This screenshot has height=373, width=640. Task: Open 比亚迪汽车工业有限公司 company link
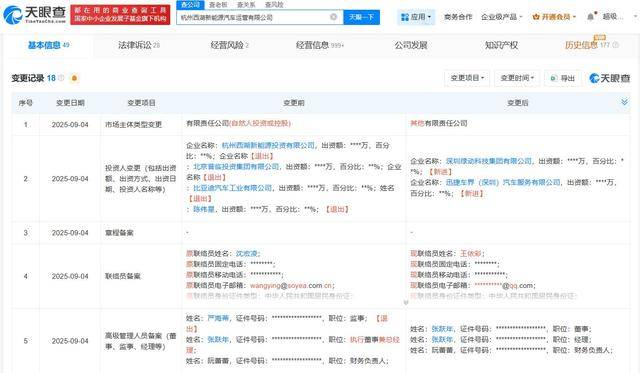pos(232,188)
